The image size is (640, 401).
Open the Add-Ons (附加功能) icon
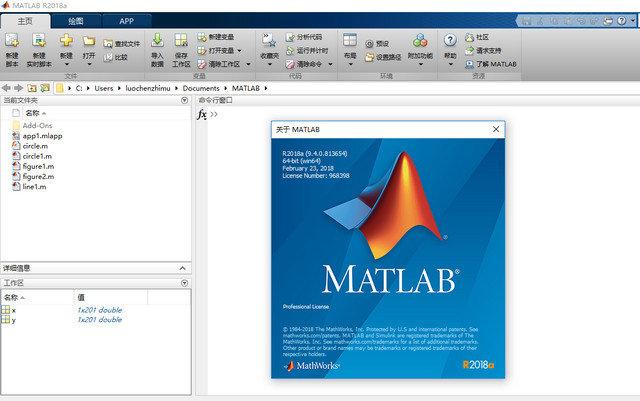click(x=420, y=40)
